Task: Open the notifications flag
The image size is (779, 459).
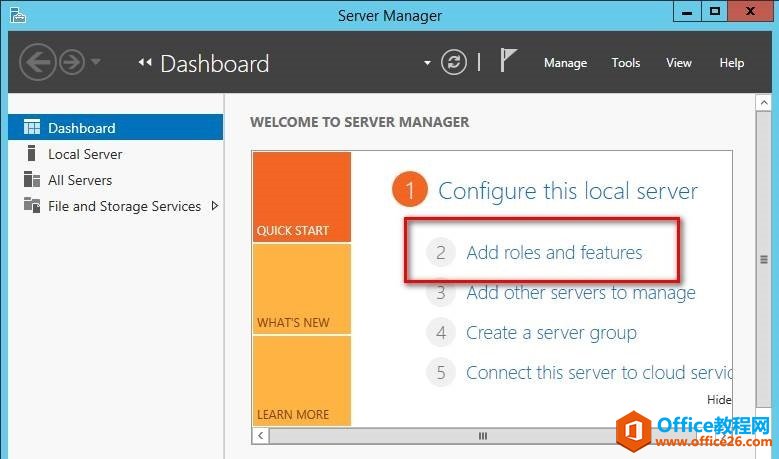Action: tap(508, 62)
